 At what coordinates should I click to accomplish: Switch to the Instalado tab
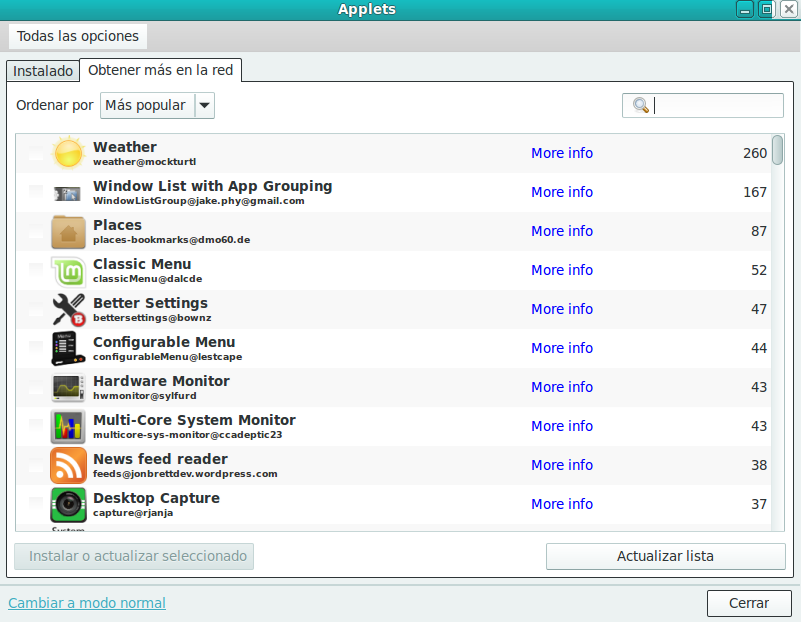(x=43, y=71)
